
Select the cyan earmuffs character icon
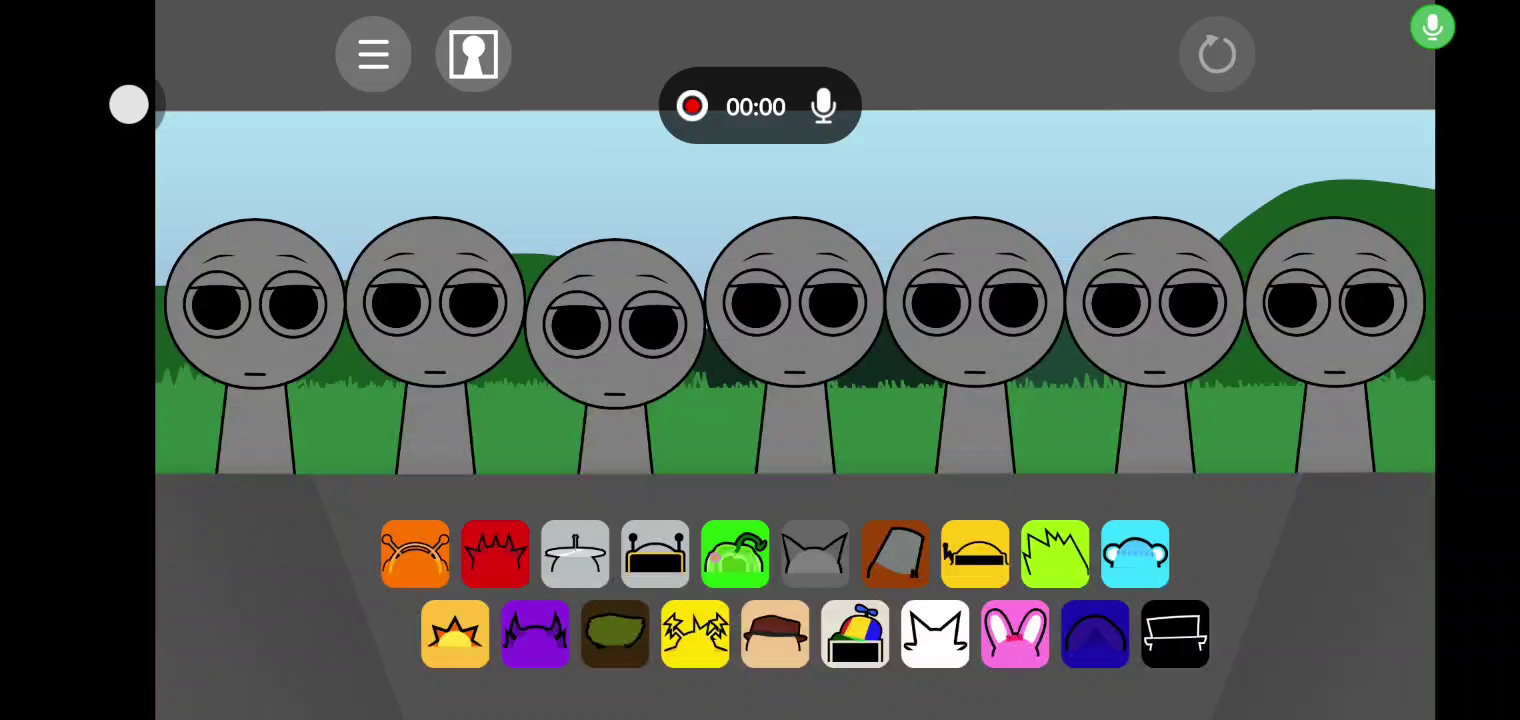click(1135, 554)
